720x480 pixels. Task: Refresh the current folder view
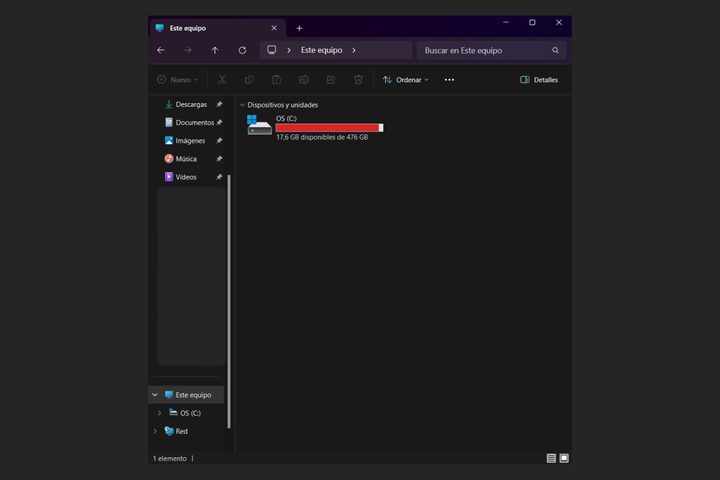(242, 50)
